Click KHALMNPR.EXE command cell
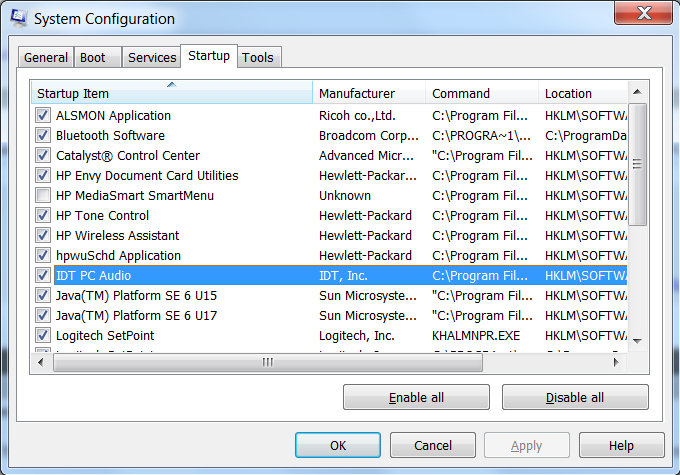Image resolution: width=680 pixels, height=475 pixels. click(476, 335)
